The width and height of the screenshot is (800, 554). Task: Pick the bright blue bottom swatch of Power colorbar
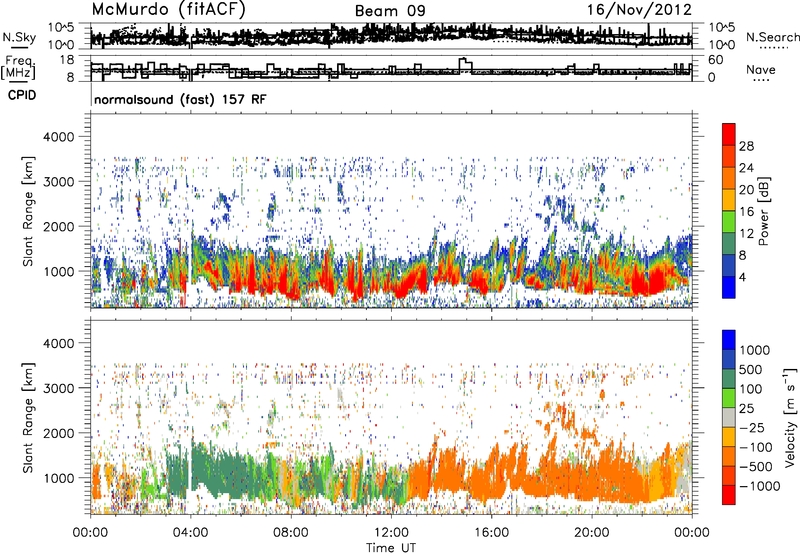point(729,287)
